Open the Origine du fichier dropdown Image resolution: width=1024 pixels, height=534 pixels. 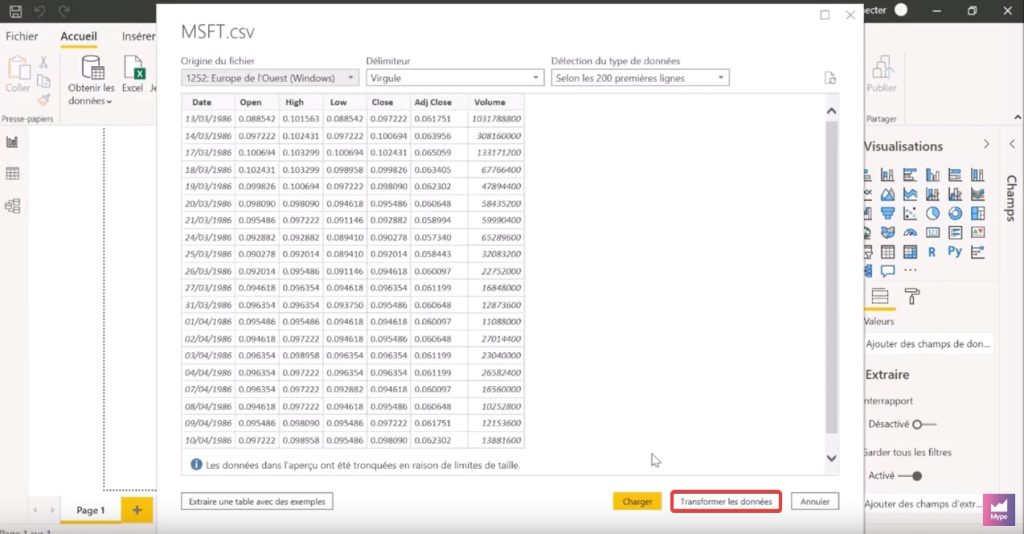270,78
